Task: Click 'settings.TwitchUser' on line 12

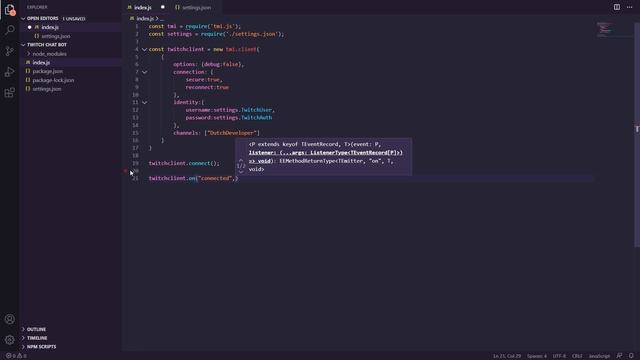Action: pyautogui.click(x=243, y=110)
